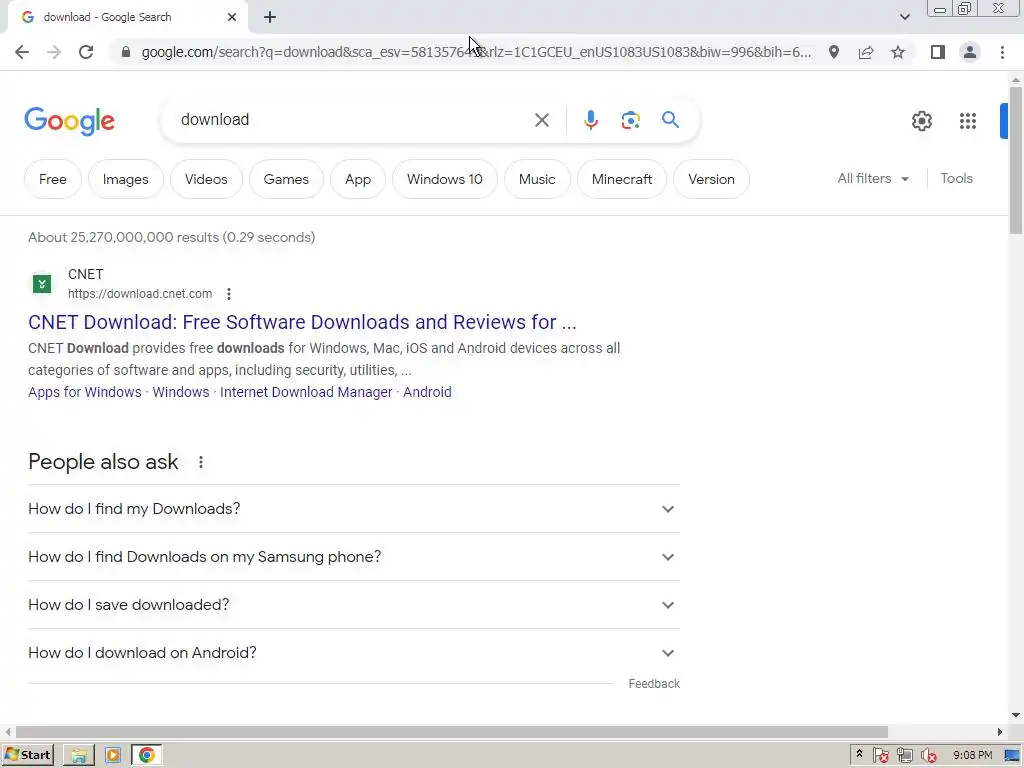Go back to the previous page
This screenshot has height=768, width=1024.
pyautogui.click(x=22, y=52)
